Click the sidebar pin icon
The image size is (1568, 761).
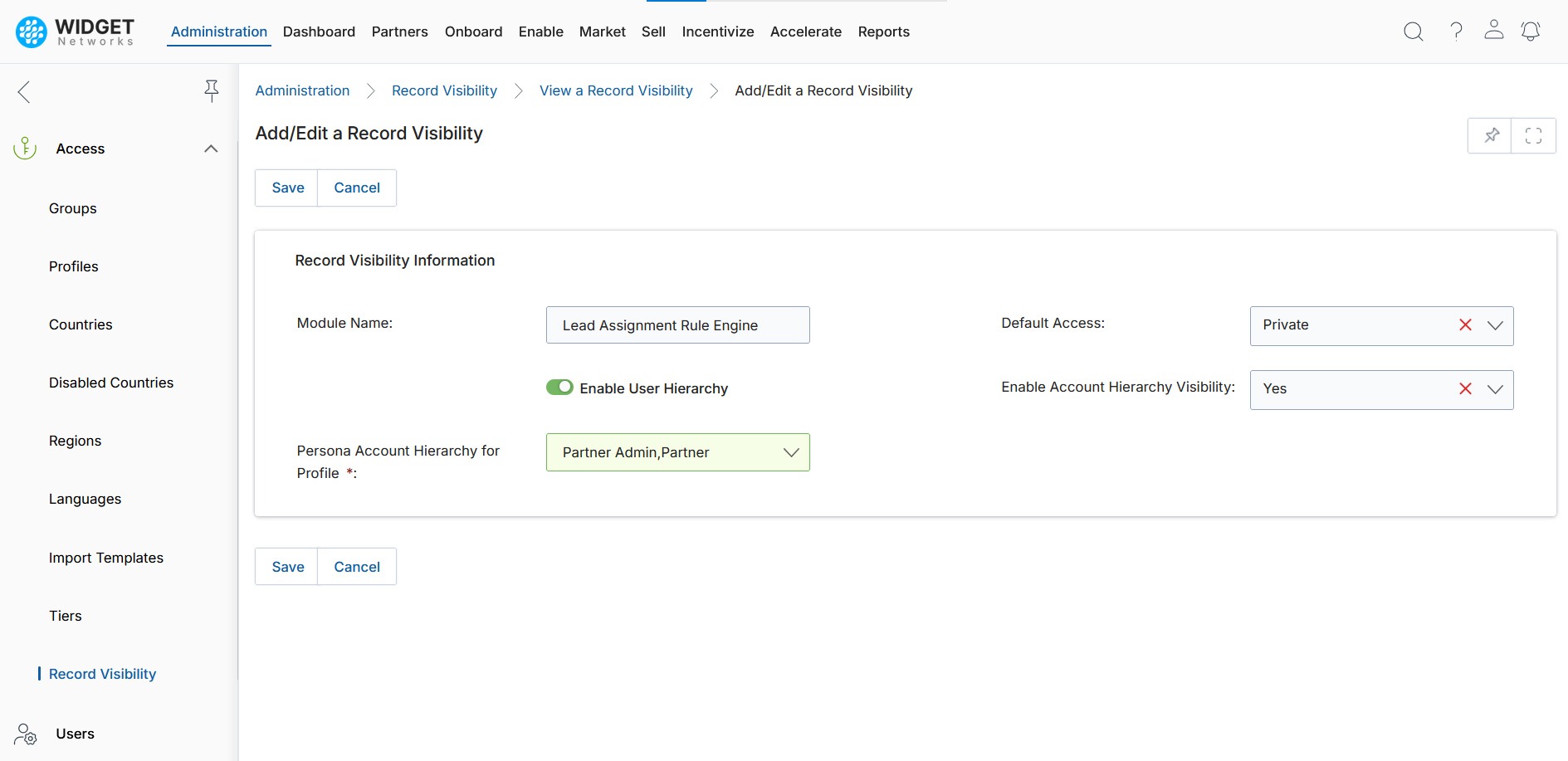click(x=212, y=90)
